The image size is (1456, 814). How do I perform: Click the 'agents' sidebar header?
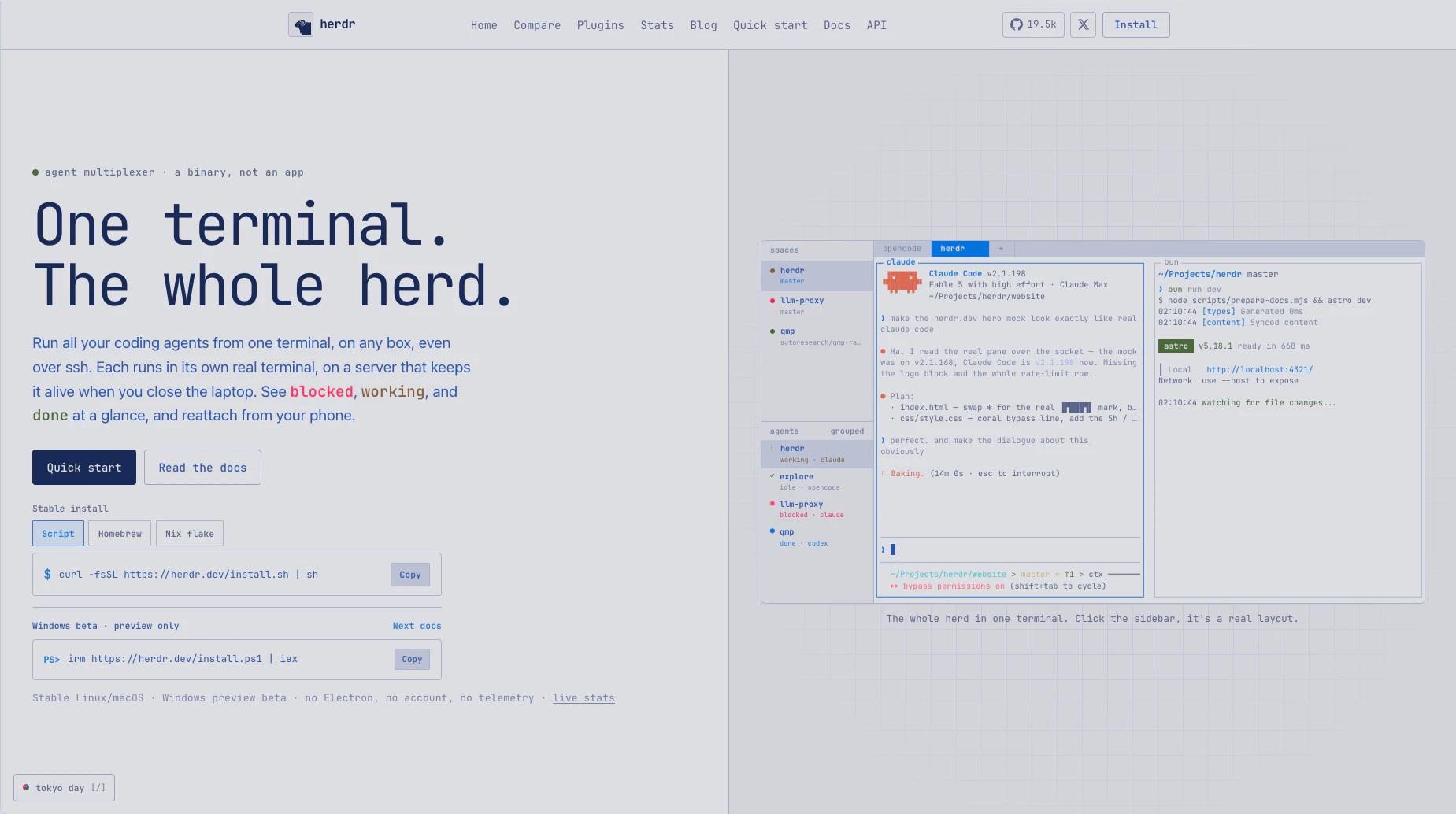tap(784, 431)
